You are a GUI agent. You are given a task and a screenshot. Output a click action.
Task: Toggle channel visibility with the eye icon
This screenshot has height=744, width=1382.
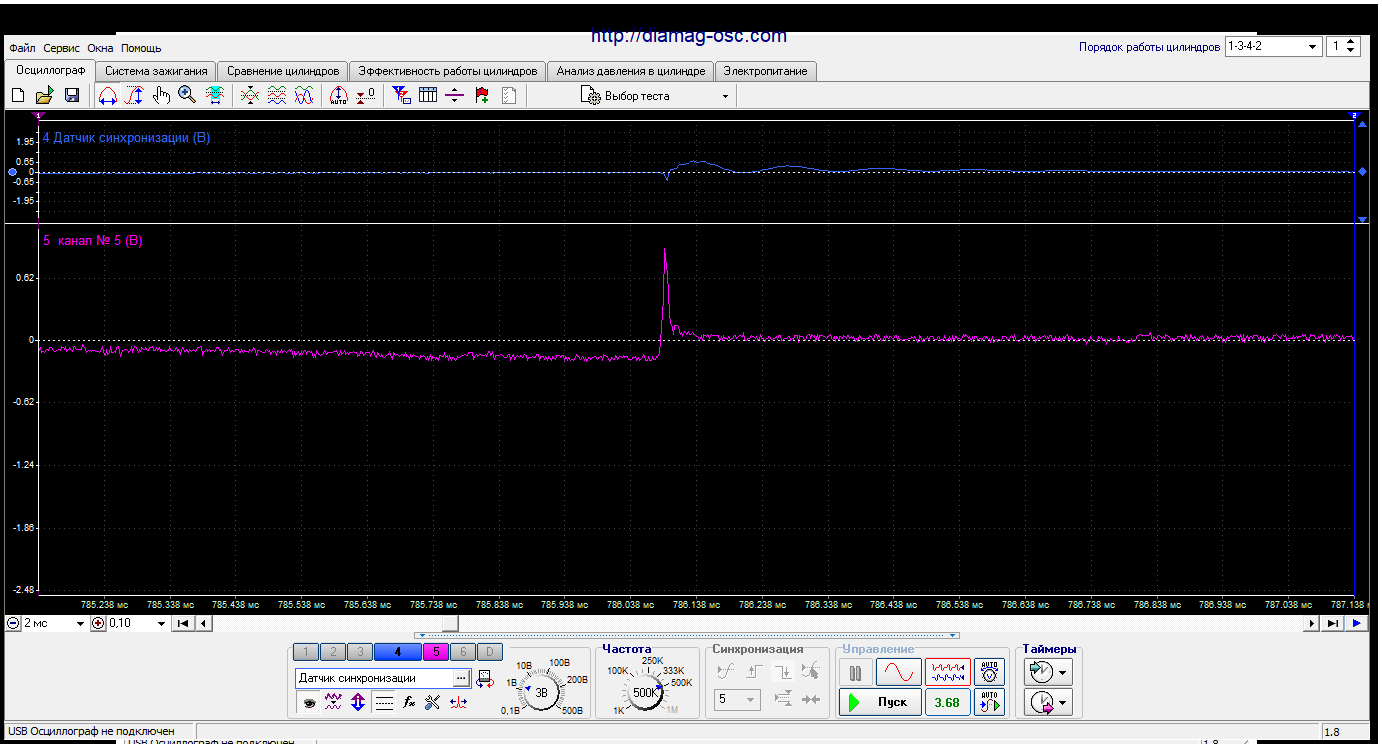coord(310,703)
